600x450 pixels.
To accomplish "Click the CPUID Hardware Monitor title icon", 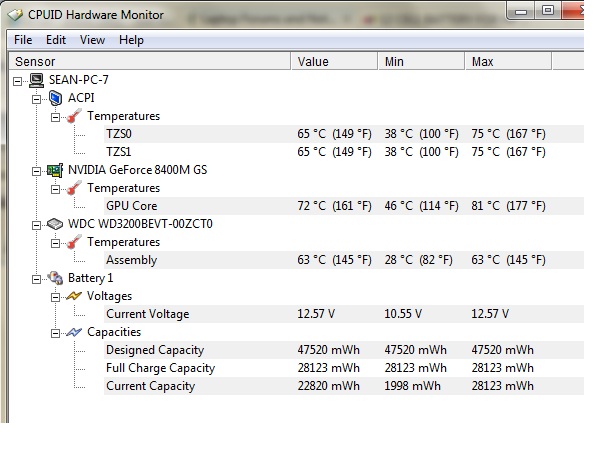I will pos(15,15).
